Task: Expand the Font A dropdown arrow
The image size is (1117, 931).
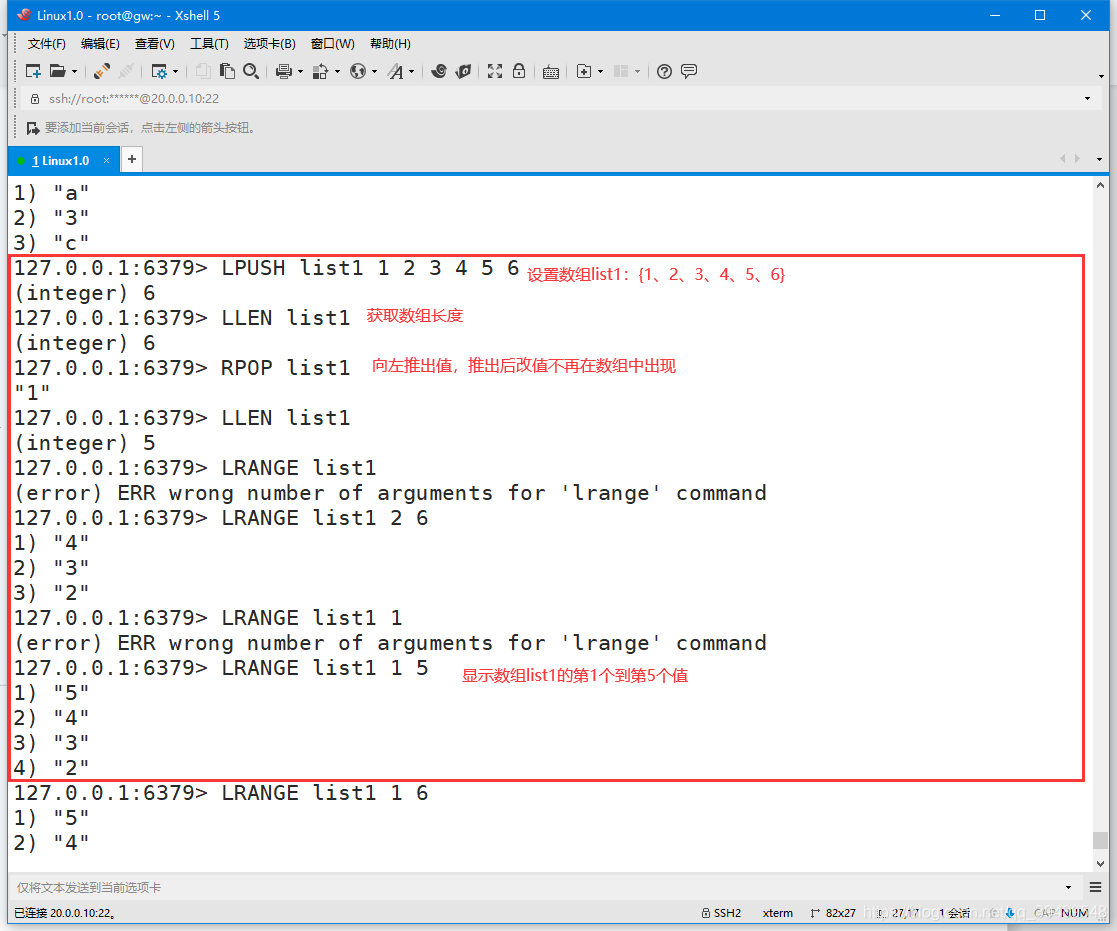Action: coord(411,72)
